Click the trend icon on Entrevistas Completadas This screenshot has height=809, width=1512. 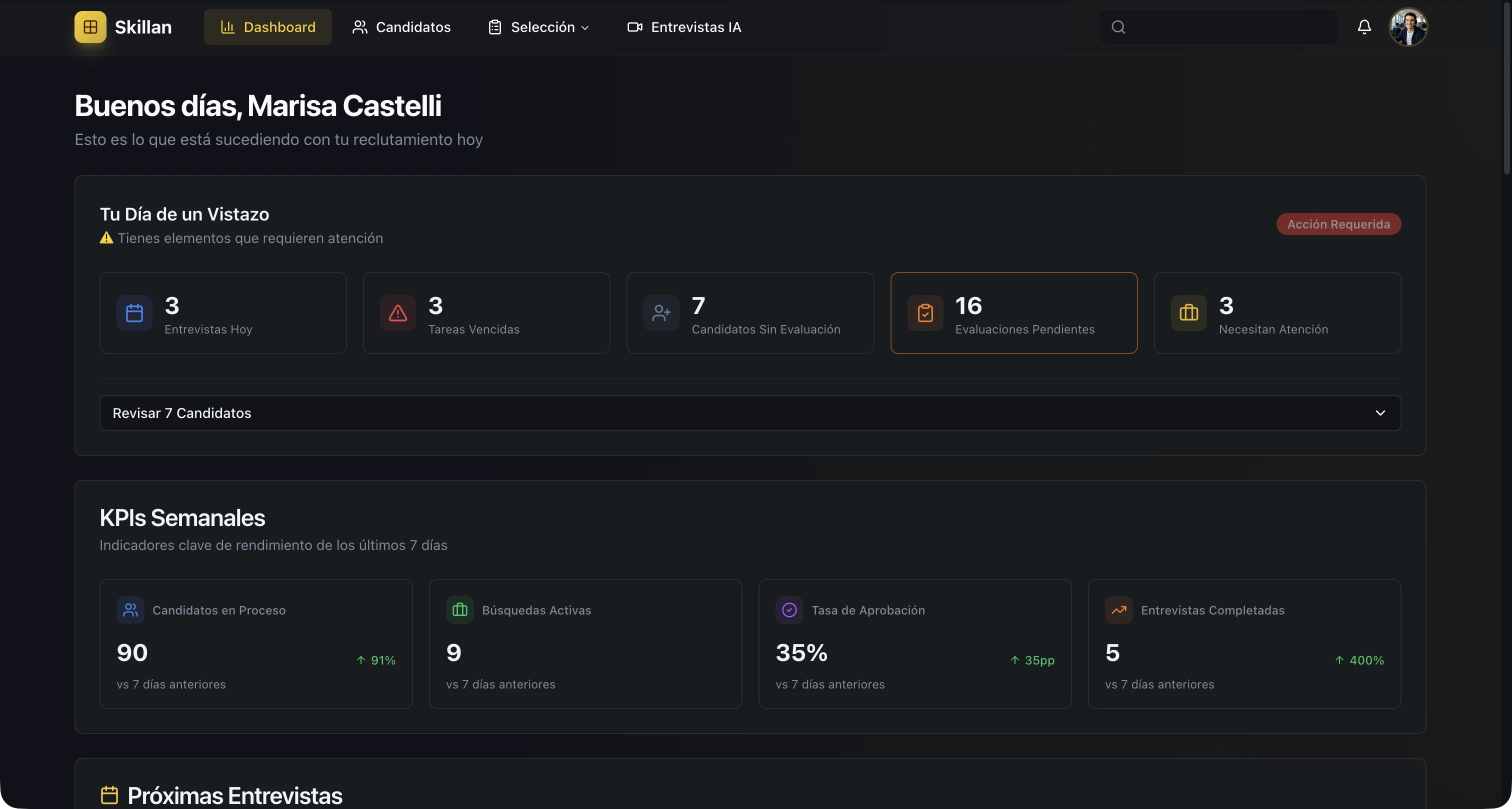click(x=1118, y=610)
